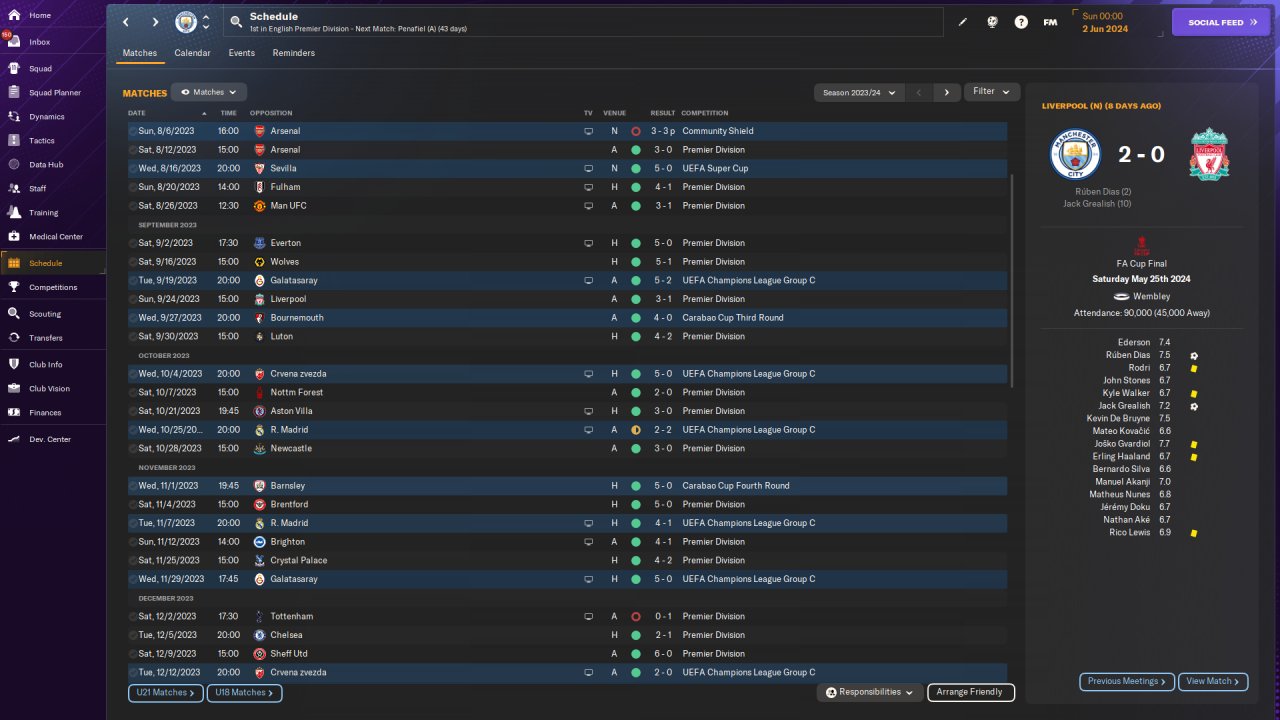The width and height of the screenshot is (1280, 720).
Task: Click the matches list vertical scrollbar
Action: coord(1014,282)
